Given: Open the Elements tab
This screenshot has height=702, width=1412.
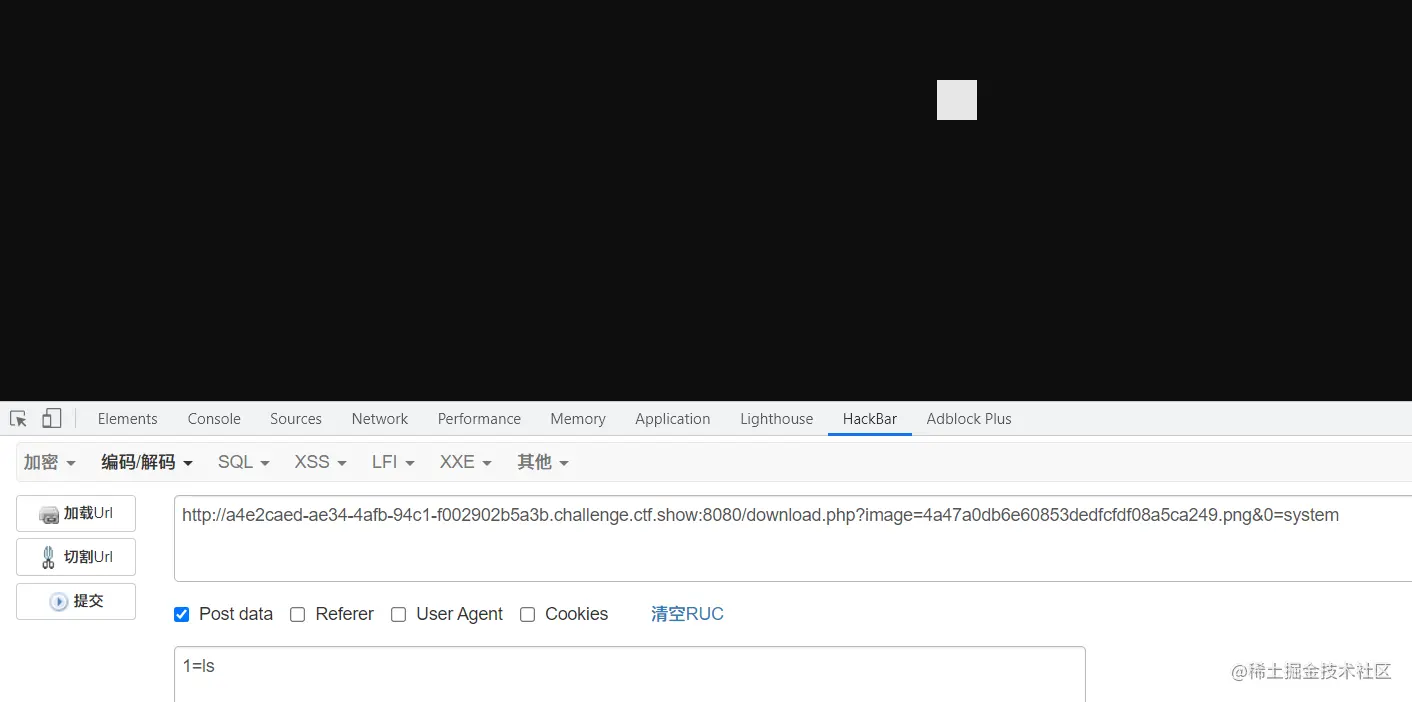Looking at the screenshot, I should click(127, 419).
